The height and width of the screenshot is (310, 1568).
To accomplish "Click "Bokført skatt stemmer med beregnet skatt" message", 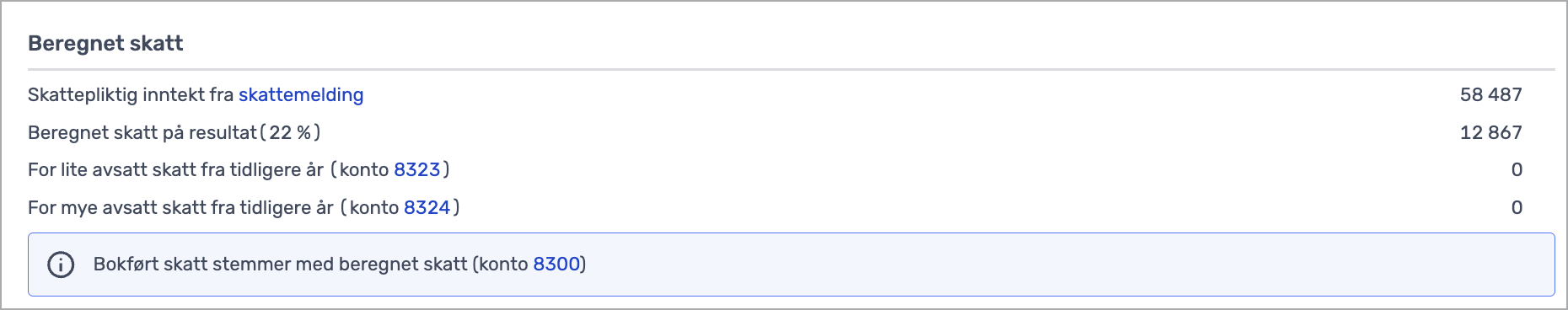I will click(x=280, y=265).
